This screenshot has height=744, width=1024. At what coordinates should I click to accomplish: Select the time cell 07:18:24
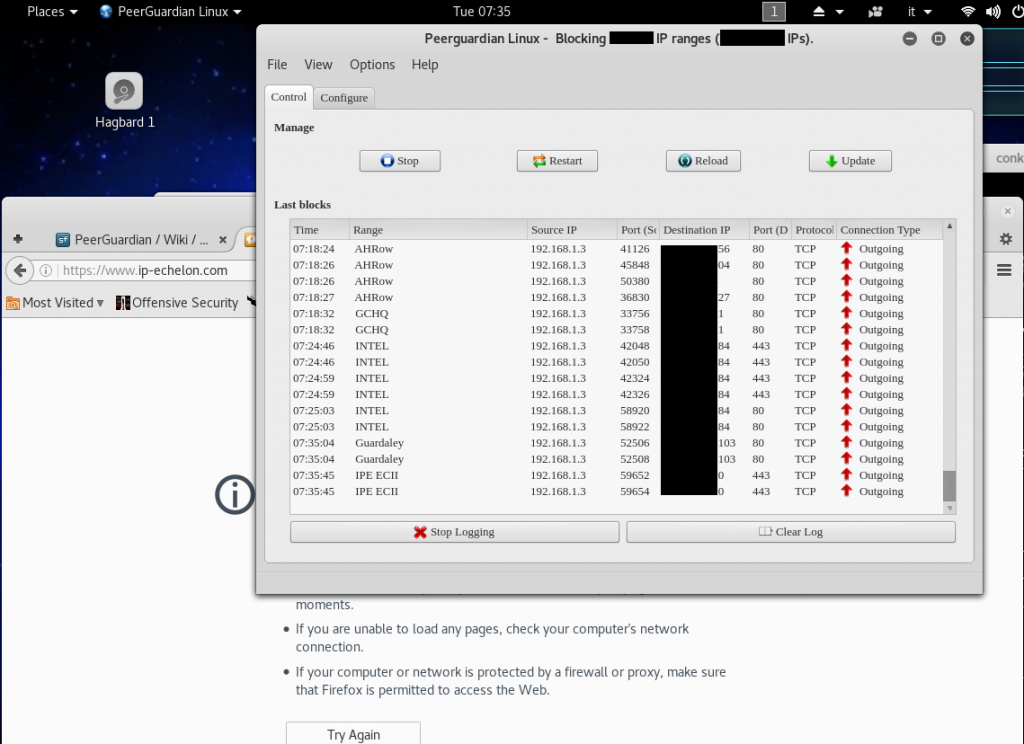coord(313,249)
